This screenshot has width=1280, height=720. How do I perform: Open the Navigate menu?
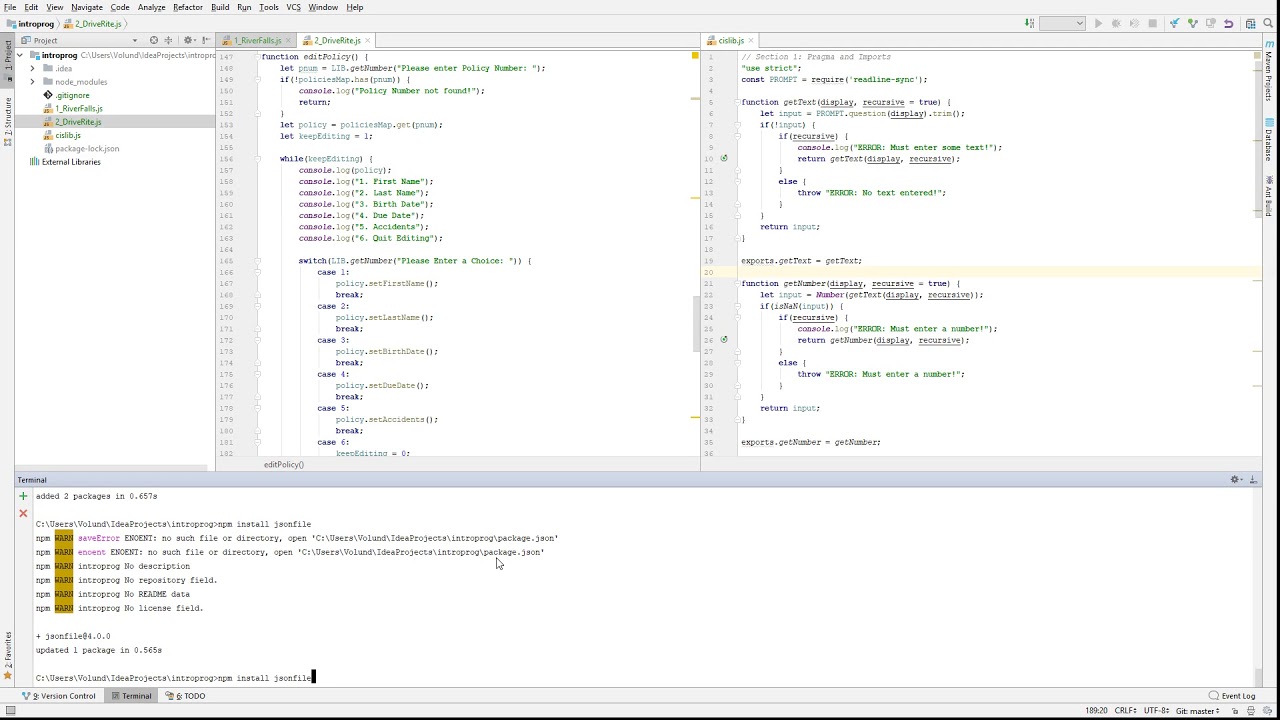pyautogui.click(x=87, y=7)
